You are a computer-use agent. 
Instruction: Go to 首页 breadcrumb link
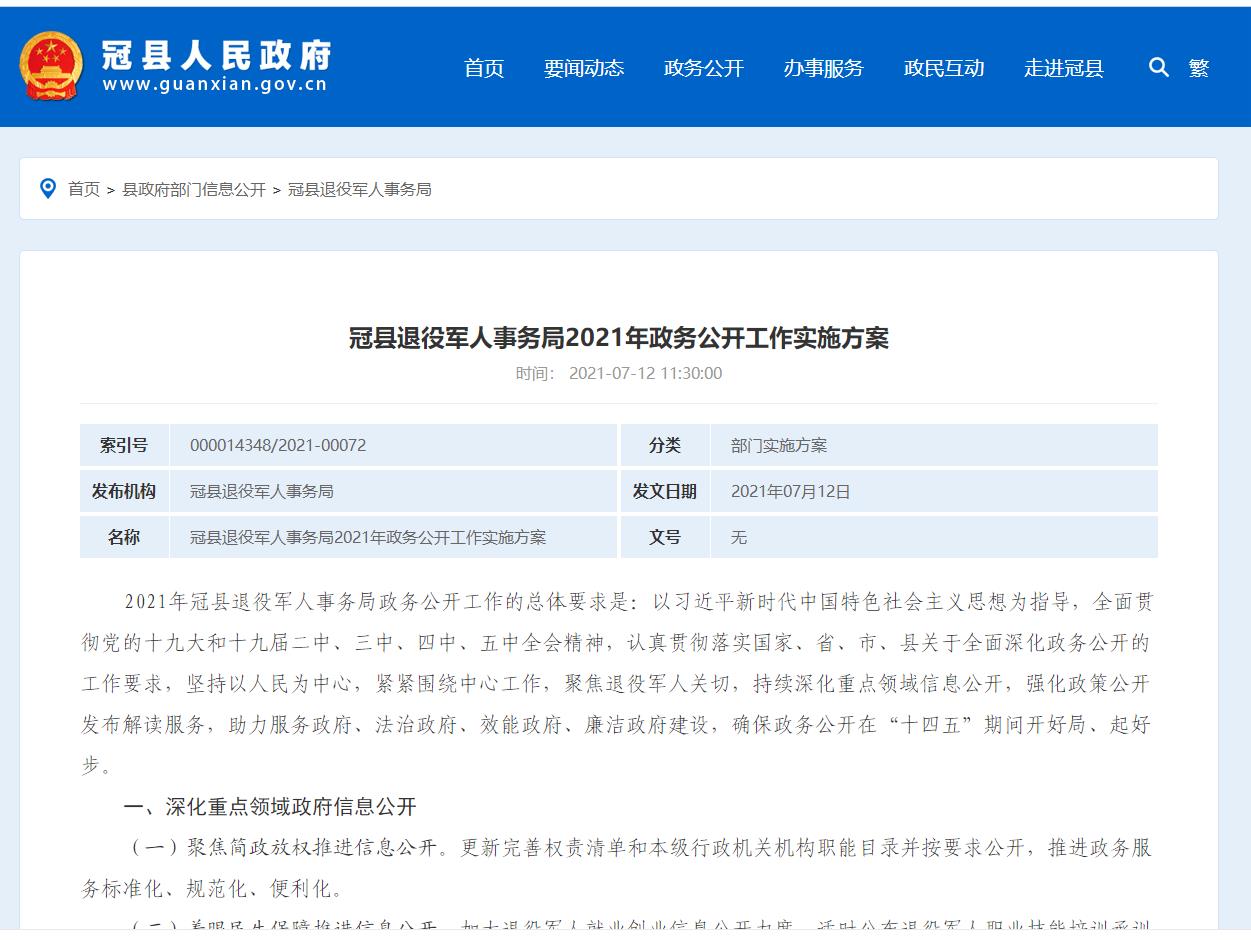click(84, 189)
